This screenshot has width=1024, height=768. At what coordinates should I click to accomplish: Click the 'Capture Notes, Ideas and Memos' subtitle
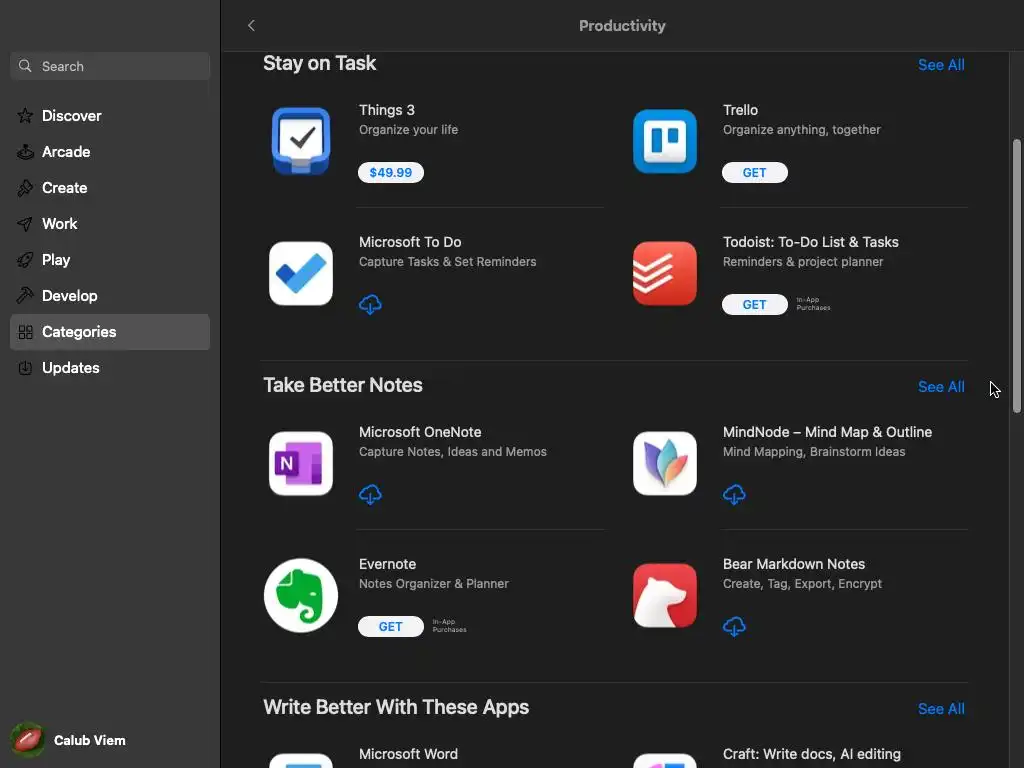[x=453, y=451]
